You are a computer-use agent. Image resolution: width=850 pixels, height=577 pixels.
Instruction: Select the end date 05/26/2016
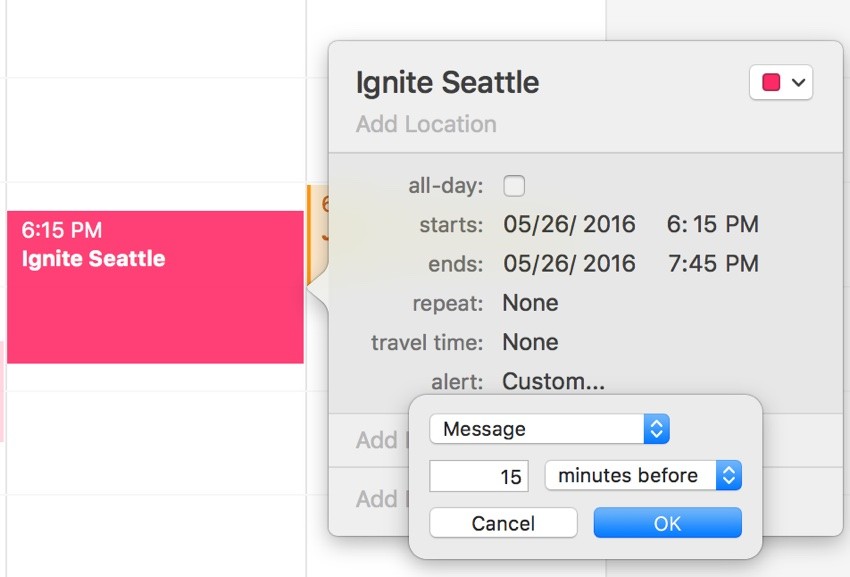tap(569, 264)
